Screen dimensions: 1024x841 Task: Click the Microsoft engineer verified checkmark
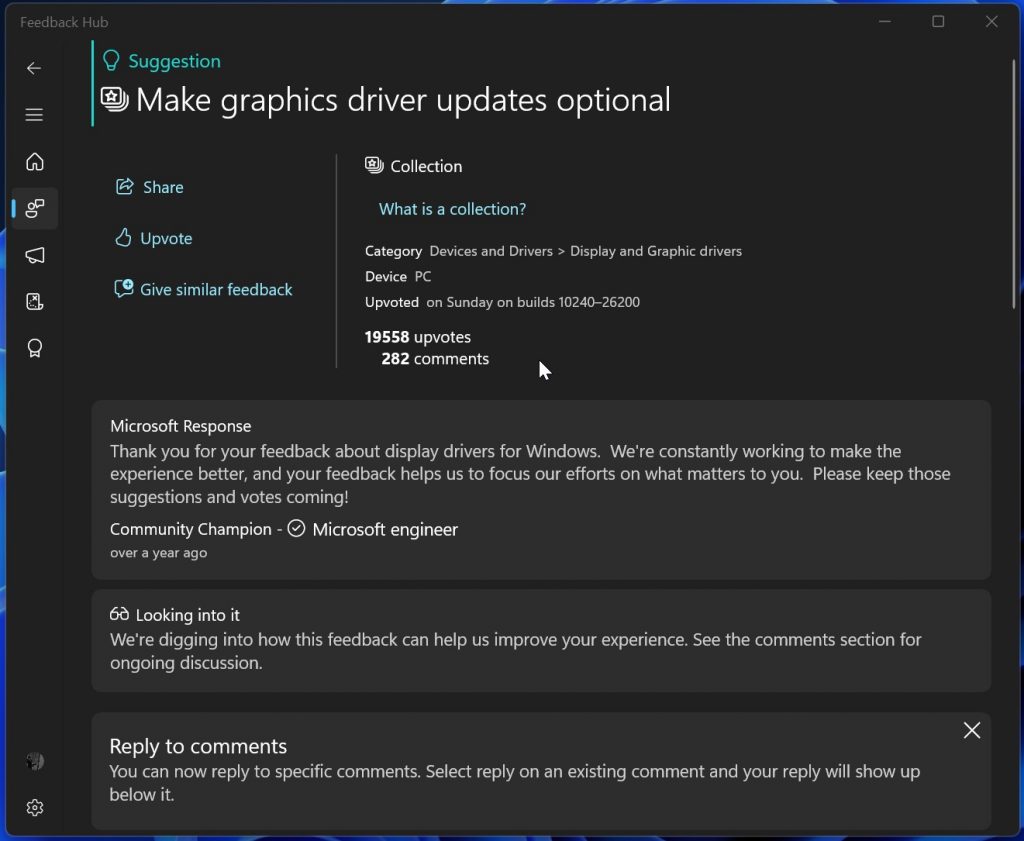[296, 528]
